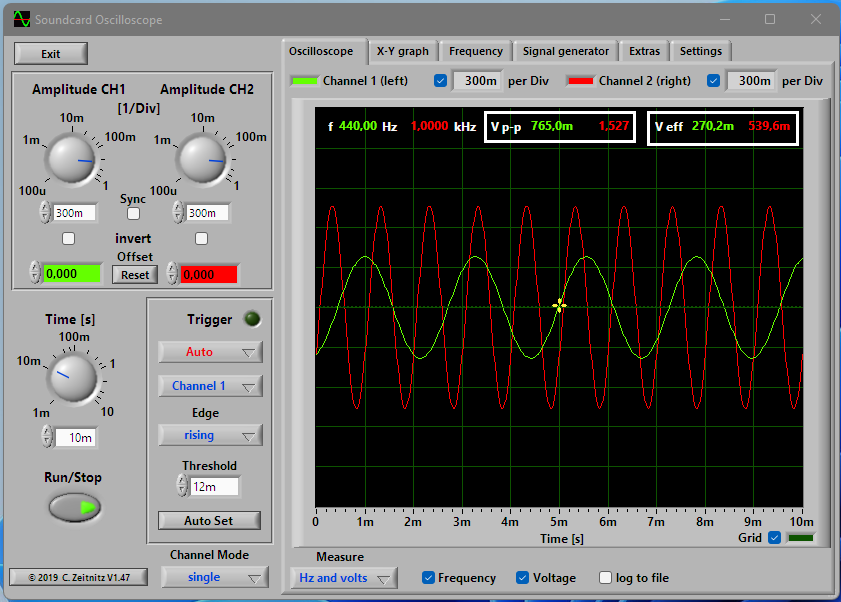
Task: Click the yellow crosshair cursor on graph
Action: point(559,305)
